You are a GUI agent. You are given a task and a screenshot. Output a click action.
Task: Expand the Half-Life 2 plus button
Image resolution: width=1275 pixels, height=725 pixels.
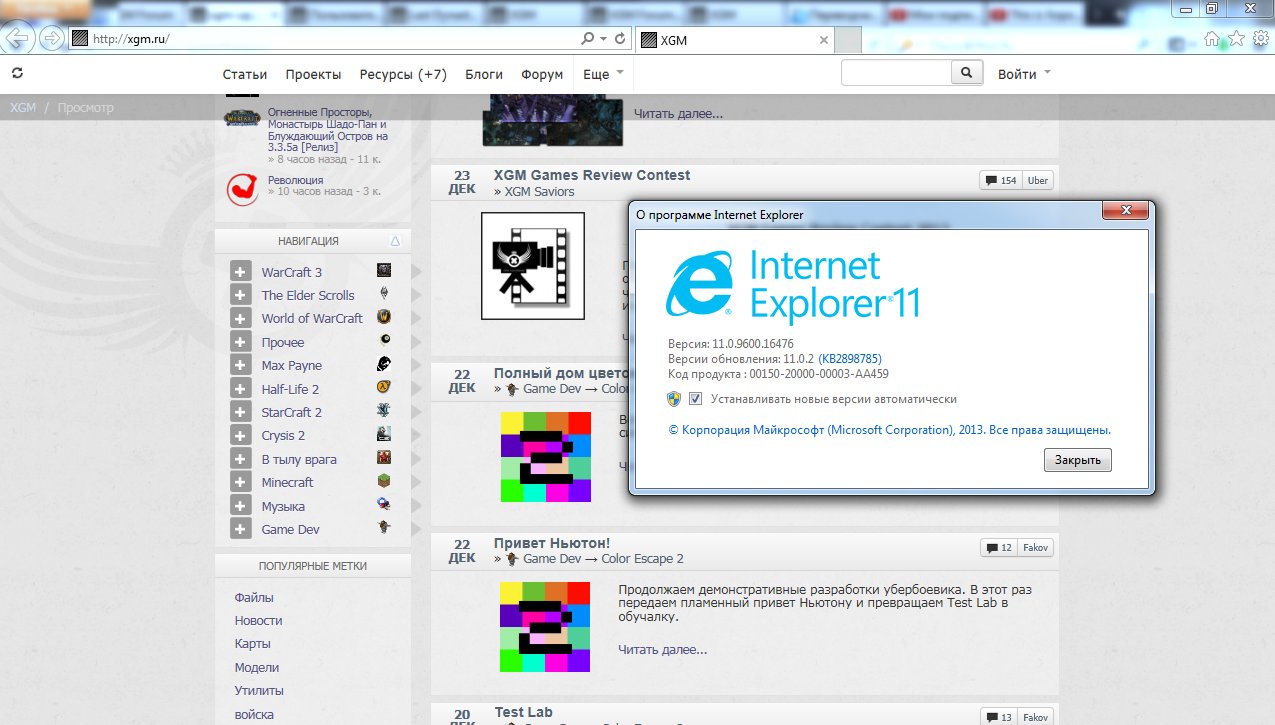[240, 389]
